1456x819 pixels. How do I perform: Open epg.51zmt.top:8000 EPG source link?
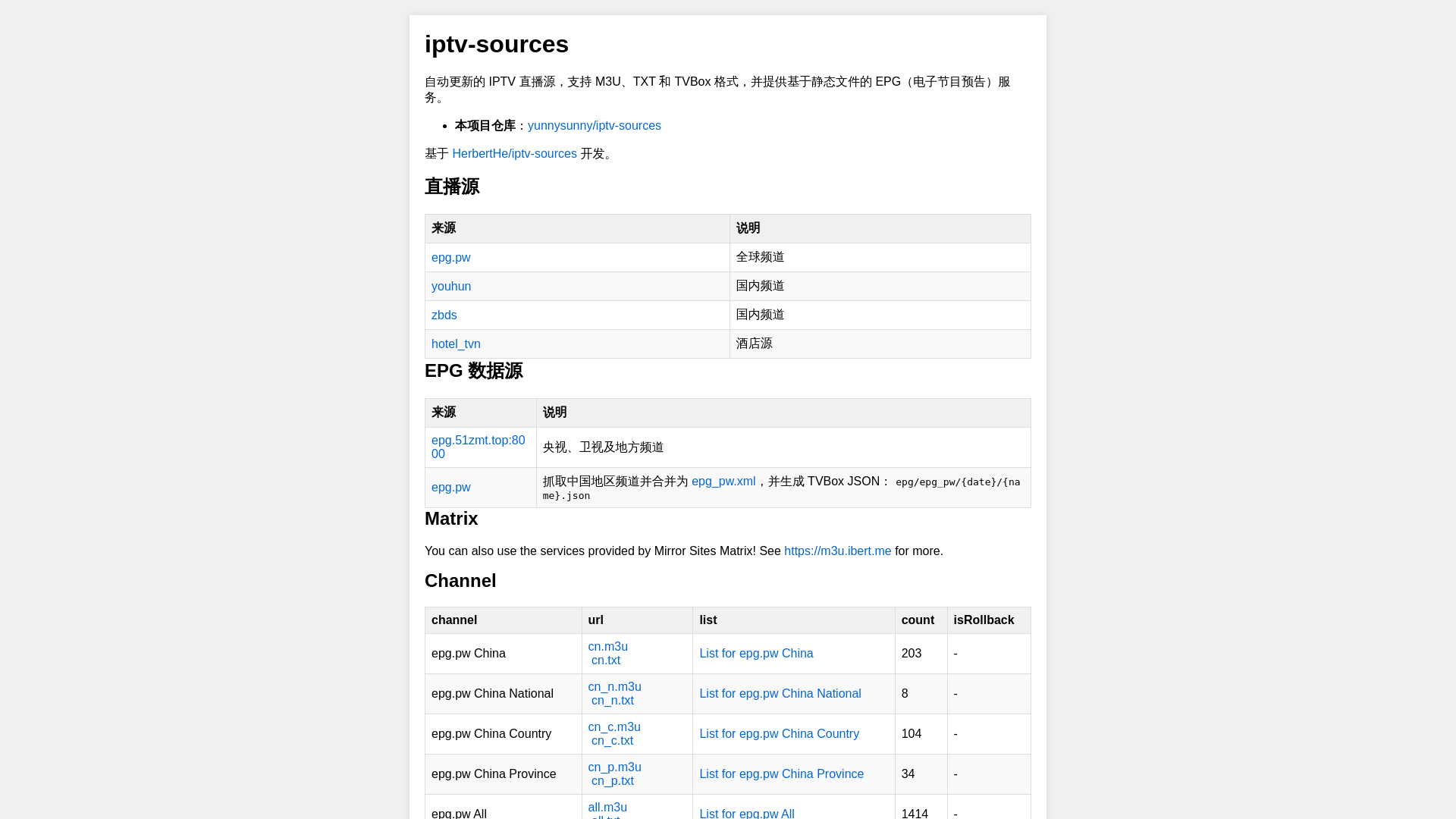tap(479, 447)
